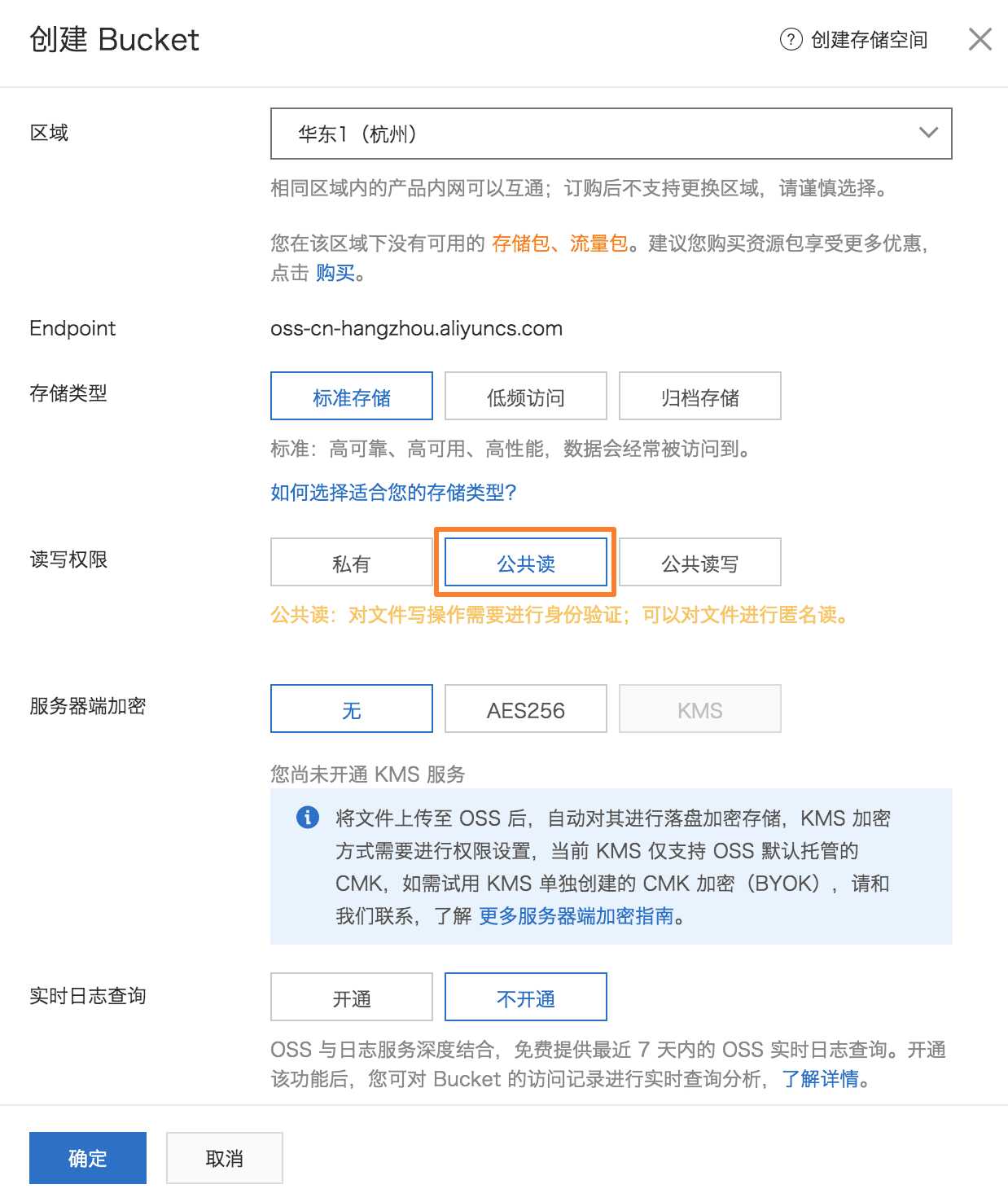Click the 取消 button
The image size is (1008, 1202).
point(225,1157)
